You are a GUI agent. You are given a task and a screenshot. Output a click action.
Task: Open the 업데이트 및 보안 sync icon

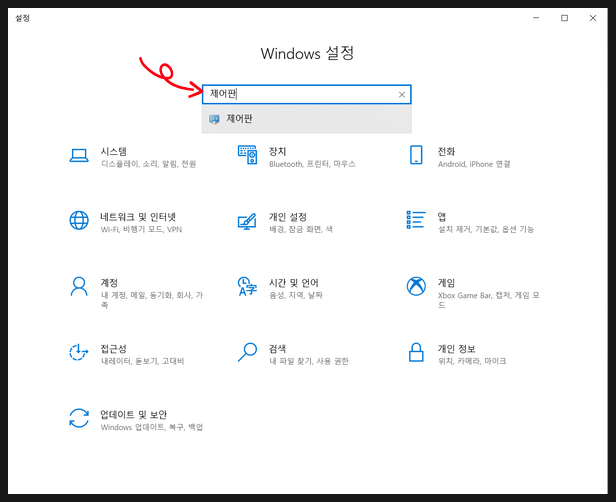click(79, 418)
